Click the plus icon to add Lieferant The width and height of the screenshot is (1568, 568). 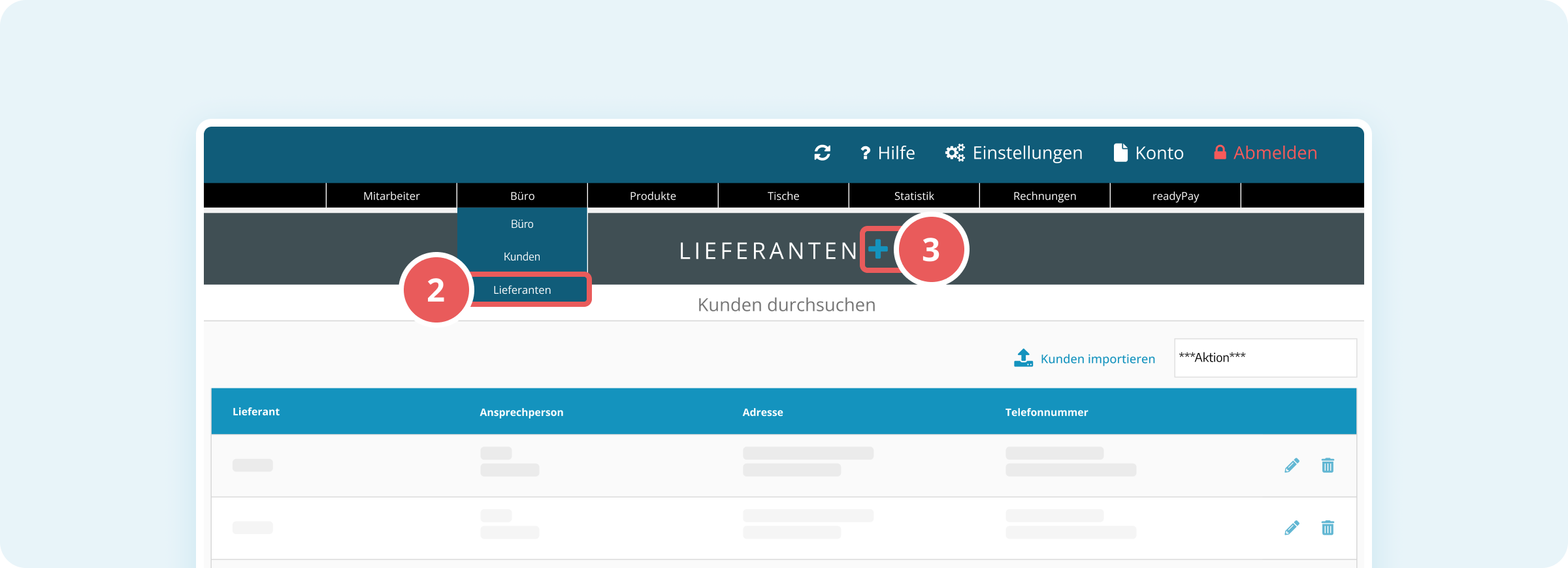878,249
